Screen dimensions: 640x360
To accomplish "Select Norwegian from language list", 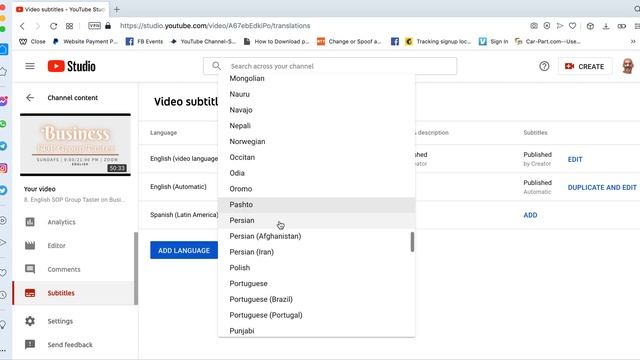I will [316, 142].
